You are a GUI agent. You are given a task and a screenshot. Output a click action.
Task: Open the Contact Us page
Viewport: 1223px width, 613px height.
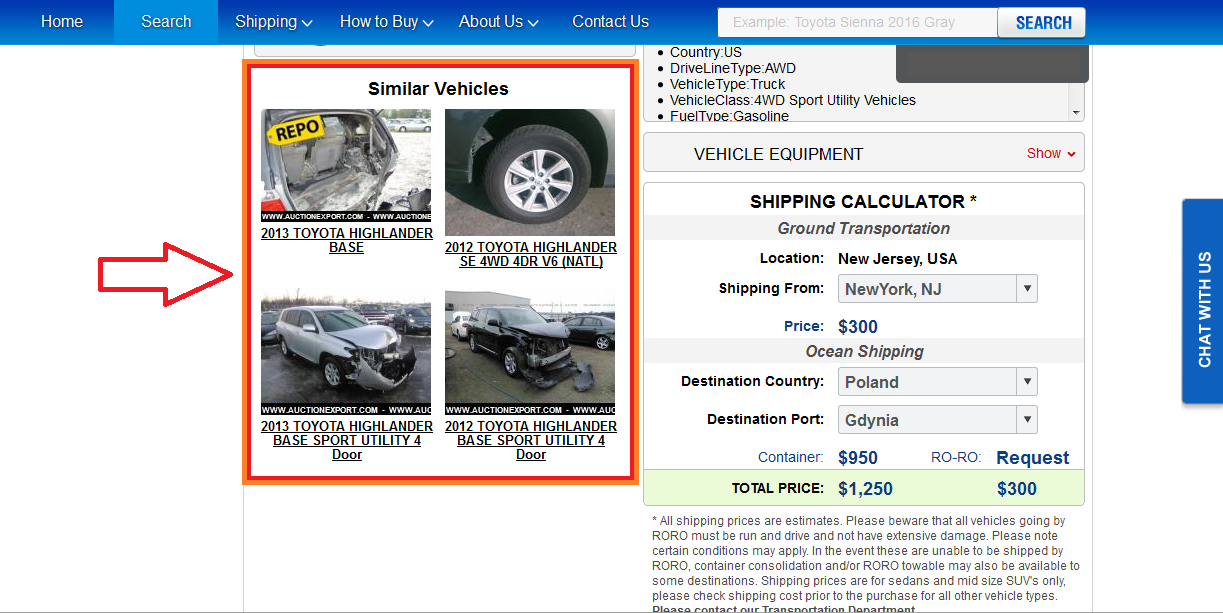coord(610,21)
